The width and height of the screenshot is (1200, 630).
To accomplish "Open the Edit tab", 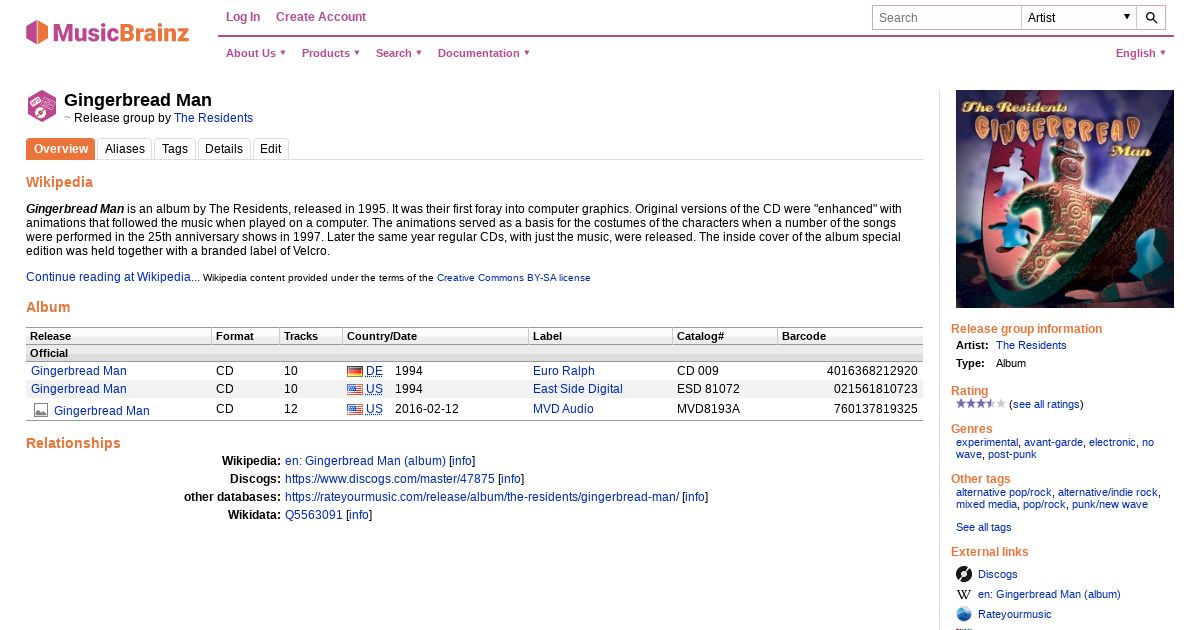I will tap(271, 149).
